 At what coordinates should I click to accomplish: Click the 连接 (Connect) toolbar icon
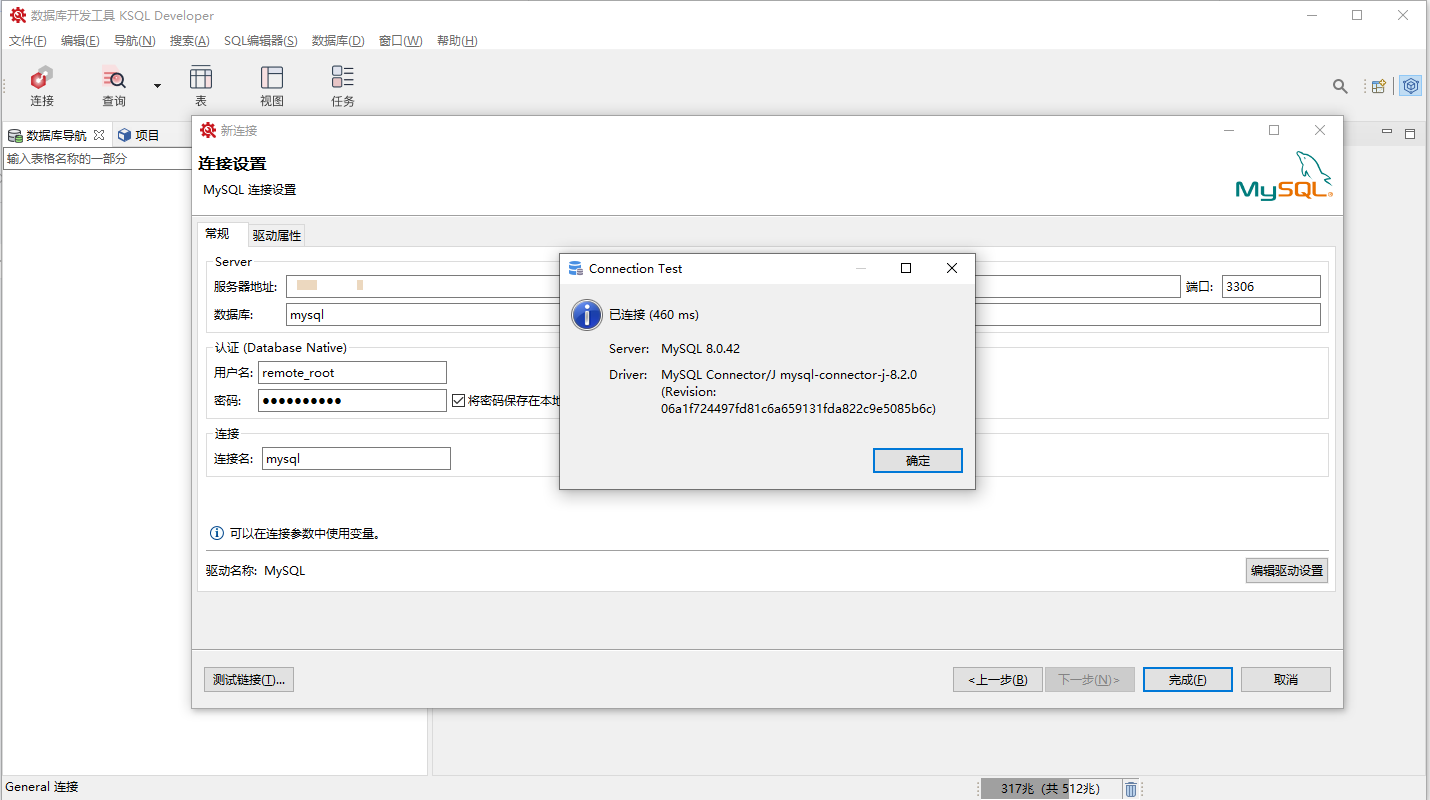(42, 86)
